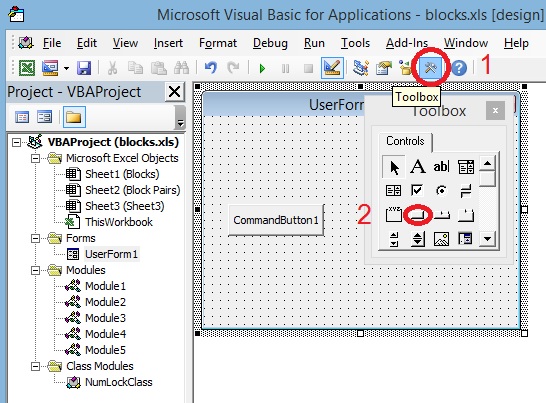
Task: Select the ComboBox control in Toolbox
Action: pos(466,167)
